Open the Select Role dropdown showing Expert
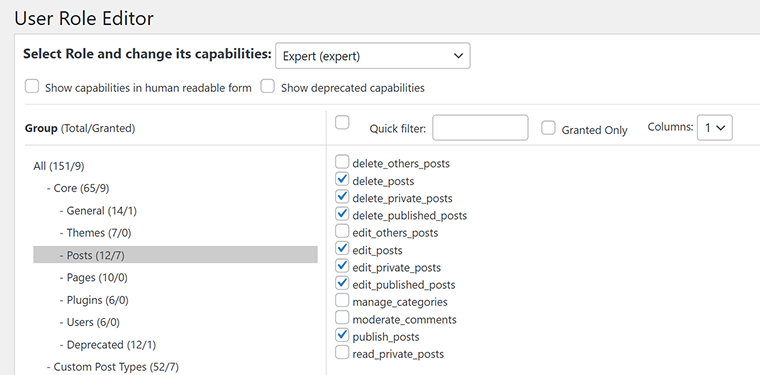Screen dimensions: 760x375 (372, 56)
